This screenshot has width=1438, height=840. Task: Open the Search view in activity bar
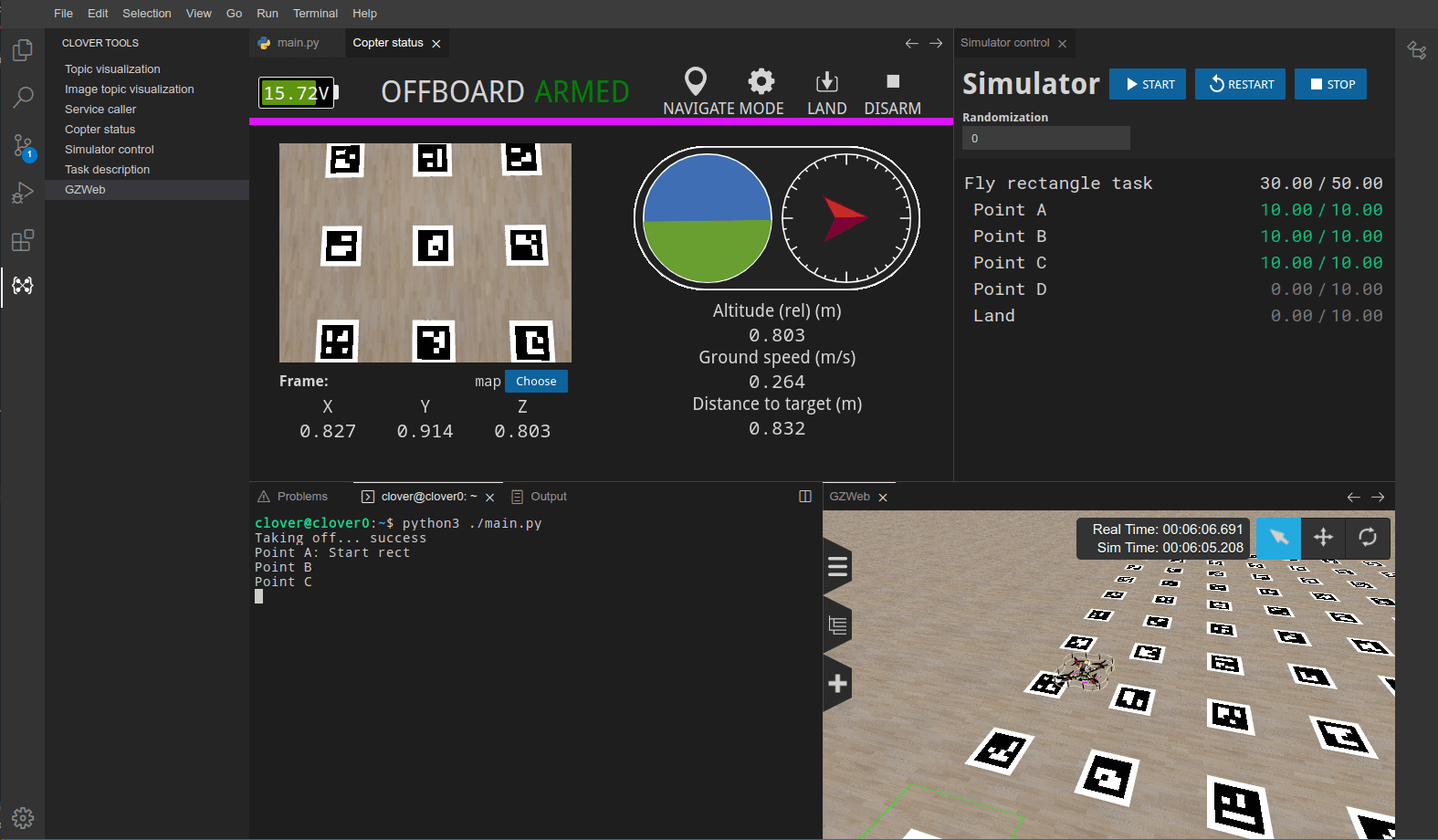coord(23,98)
